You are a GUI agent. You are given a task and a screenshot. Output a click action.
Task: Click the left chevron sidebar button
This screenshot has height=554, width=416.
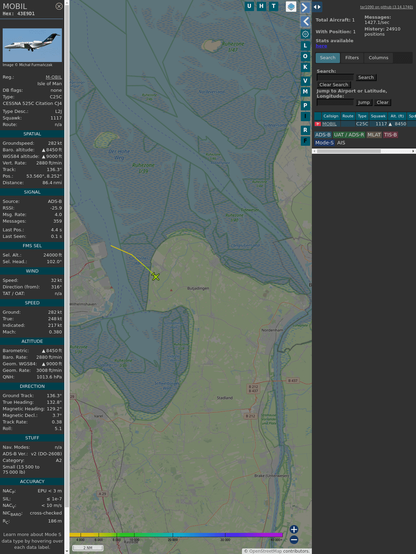(306, 22)
